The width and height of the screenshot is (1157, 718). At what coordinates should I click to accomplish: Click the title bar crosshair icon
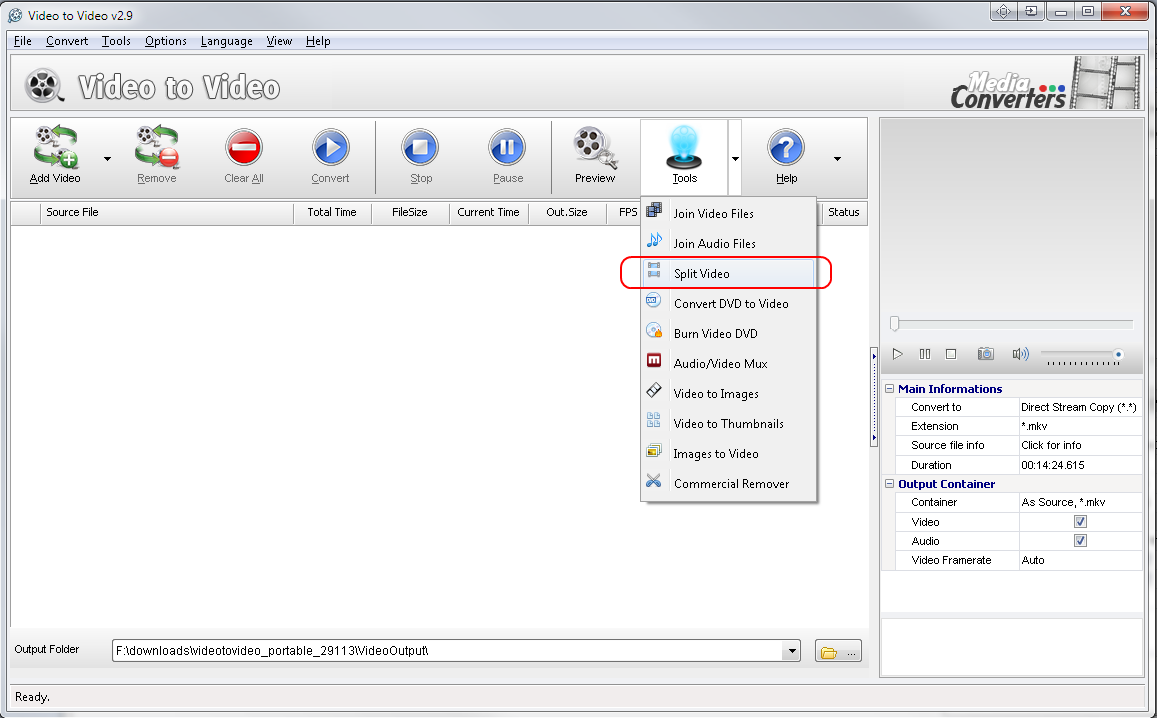[1004, 11]
